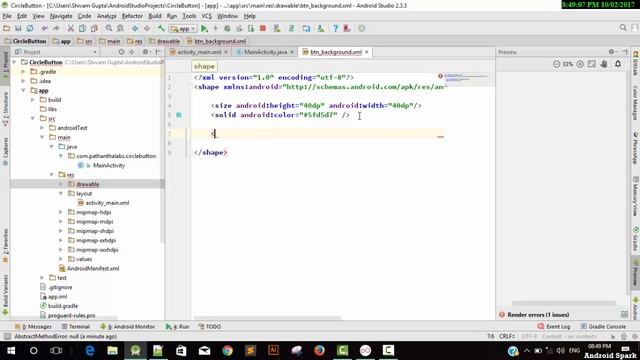Open Chrome from the Windows taskbar
The width and height of the screenshot is (640, 360).
click(x=227, y=351)
